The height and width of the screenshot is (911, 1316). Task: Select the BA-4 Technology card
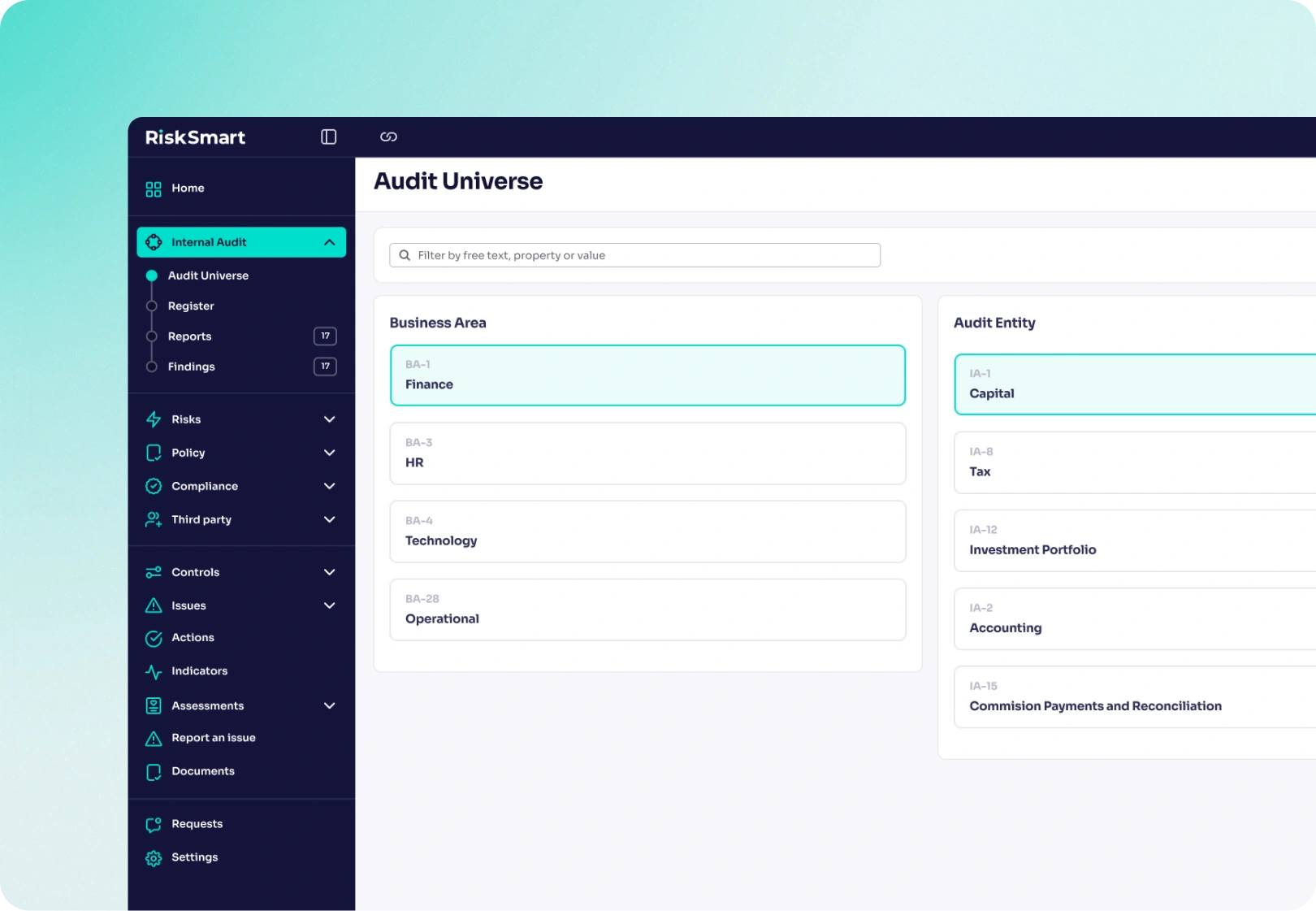pyautogui.click(x=647, y=531)
